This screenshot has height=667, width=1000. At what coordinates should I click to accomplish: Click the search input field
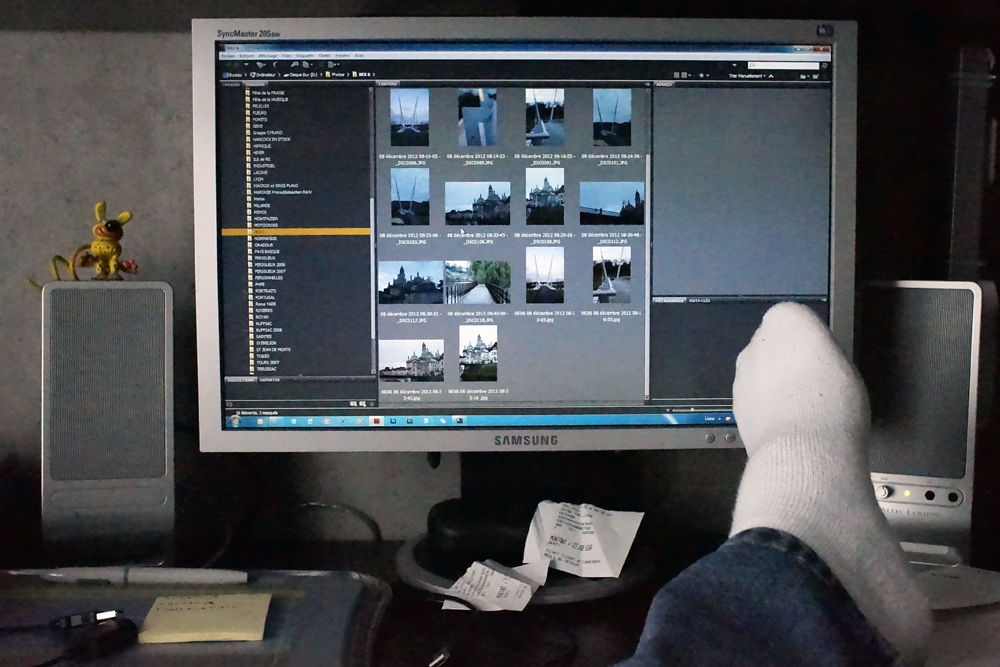[785, 65]
